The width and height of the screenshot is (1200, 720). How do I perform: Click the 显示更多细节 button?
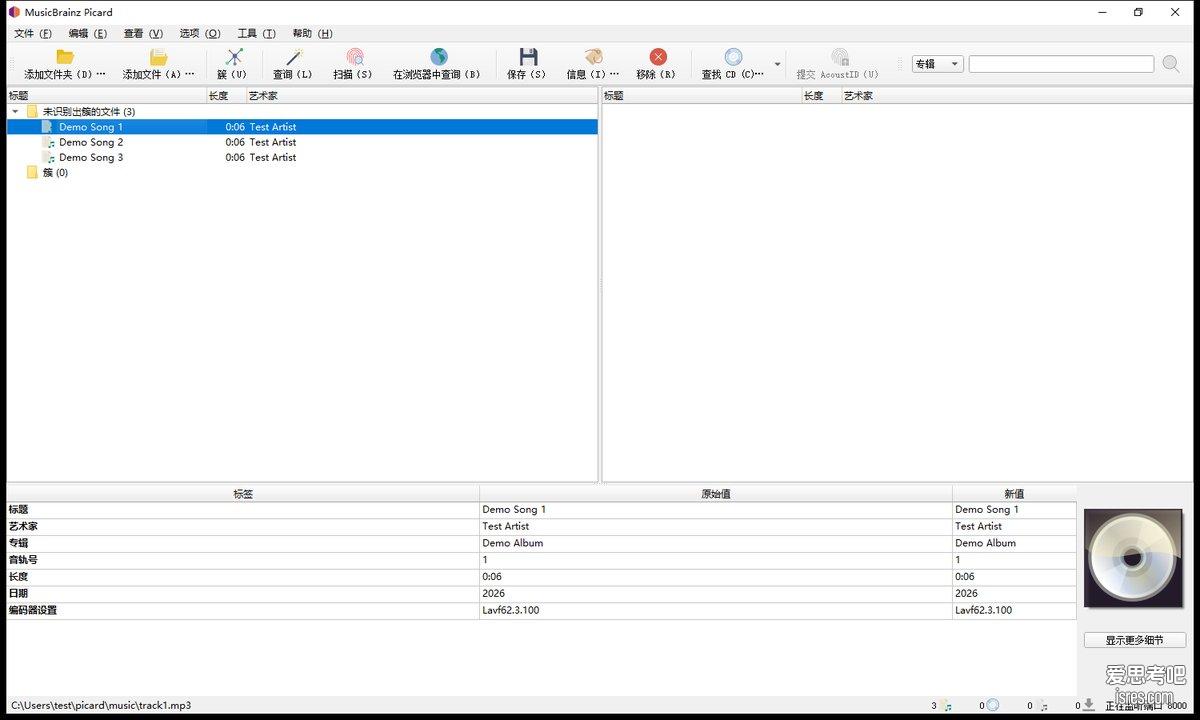pyautogui.click(x=1135, y=640)
